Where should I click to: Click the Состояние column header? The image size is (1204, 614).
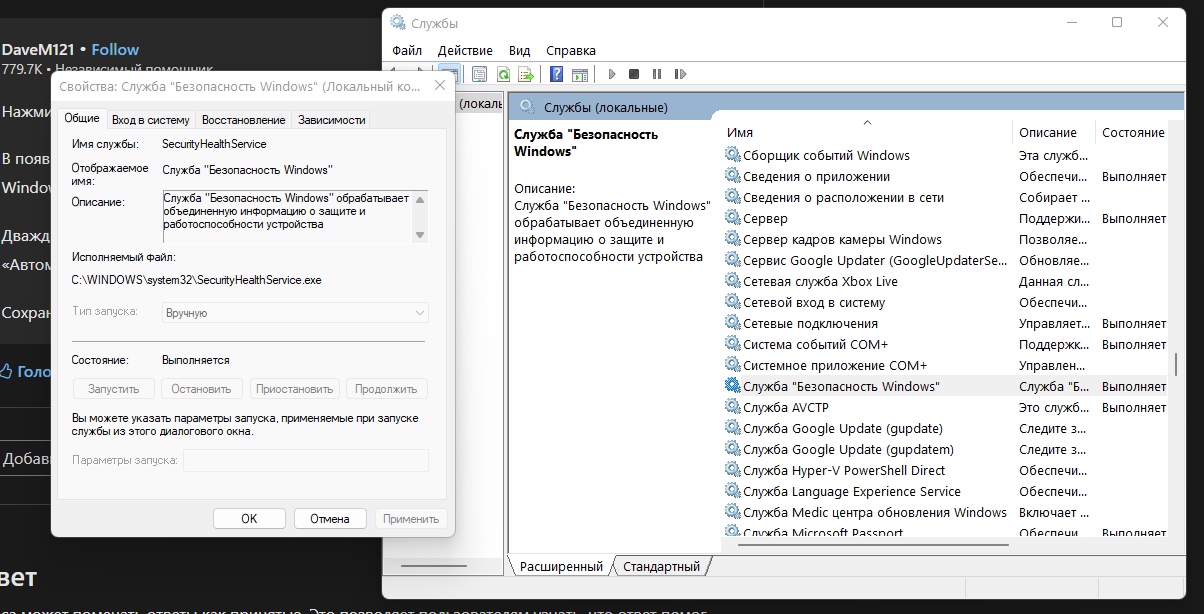(x=1134, y=132)
